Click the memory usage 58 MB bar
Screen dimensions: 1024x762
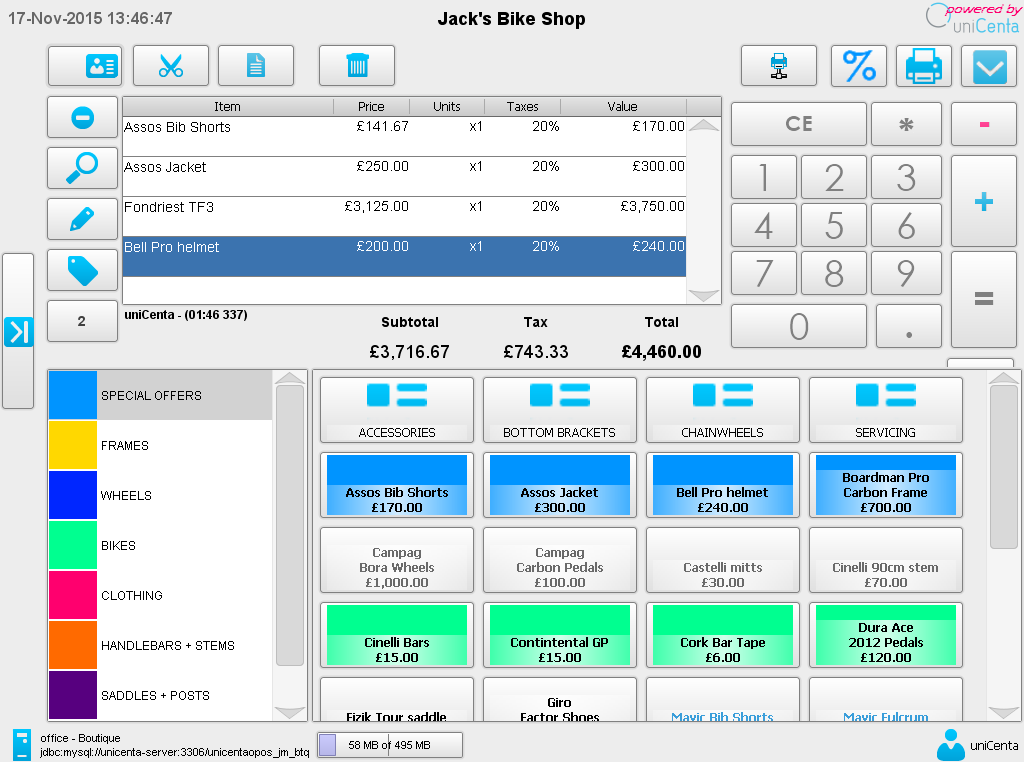(390, 745)
